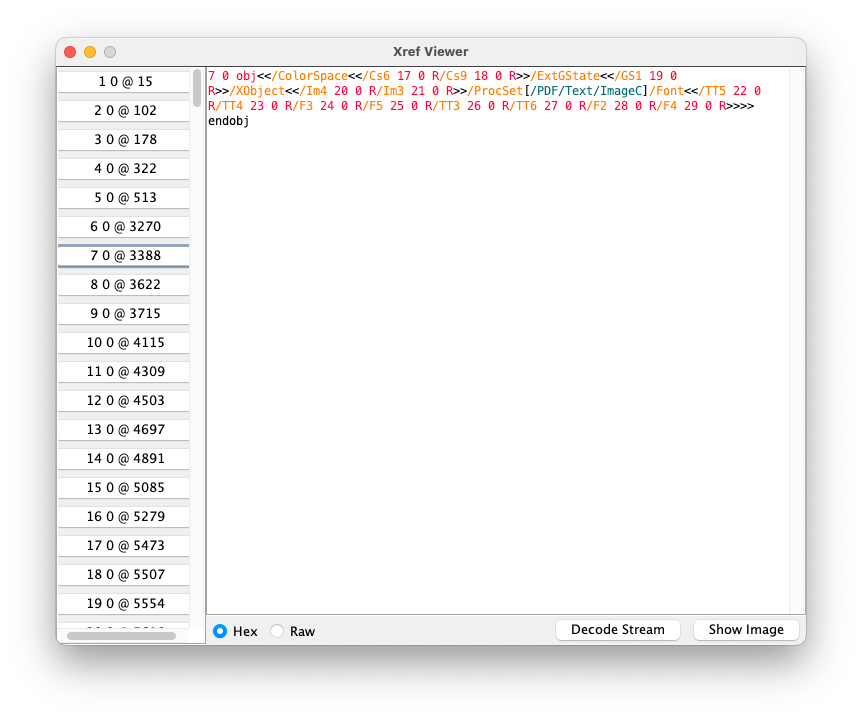The width and height of the screenshot is (862, 719).
Task: Pick entry 10 0 @ 4115
Action: [x=124, y=343]
